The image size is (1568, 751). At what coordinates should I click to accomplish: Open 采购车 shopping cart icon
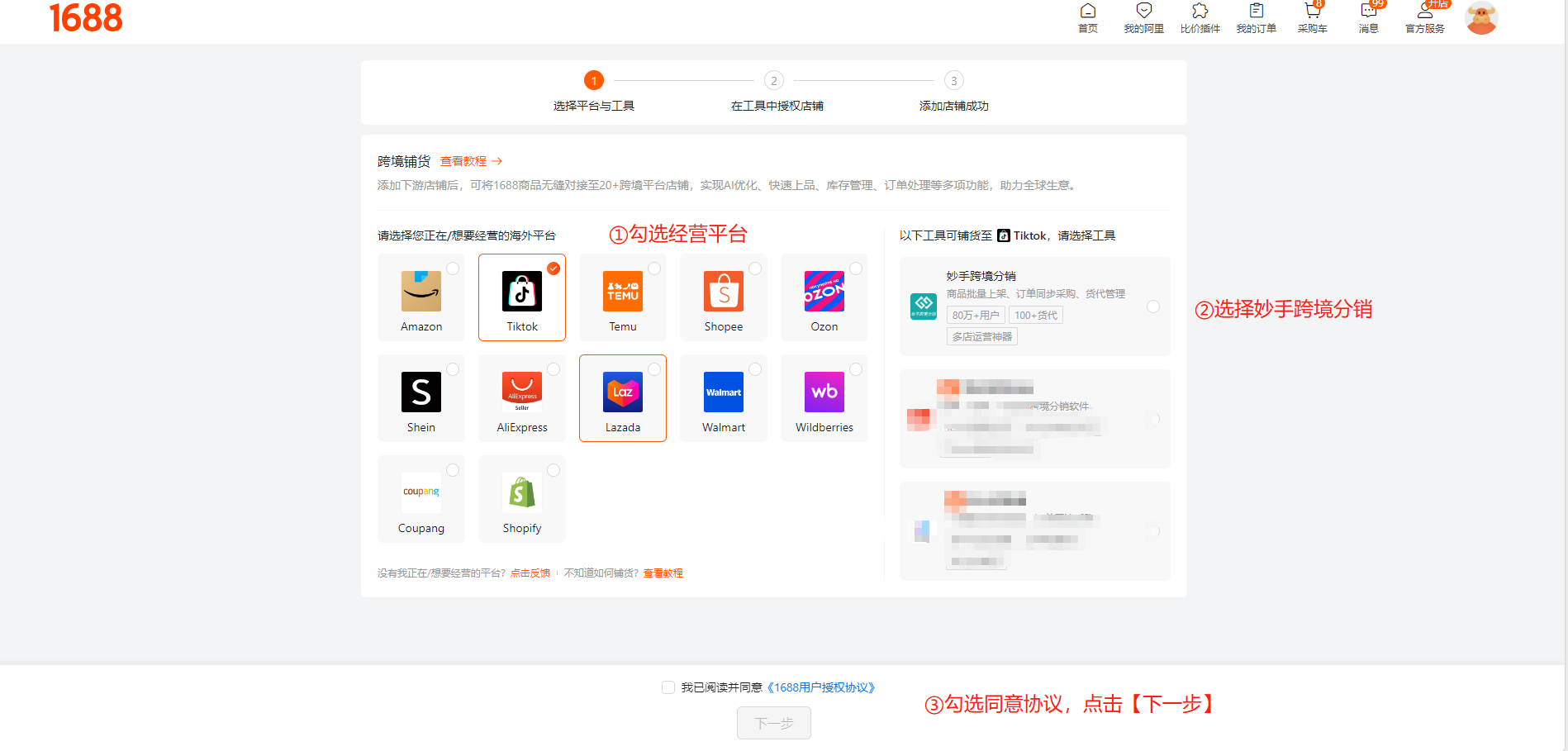click(x=1313, y=11)
